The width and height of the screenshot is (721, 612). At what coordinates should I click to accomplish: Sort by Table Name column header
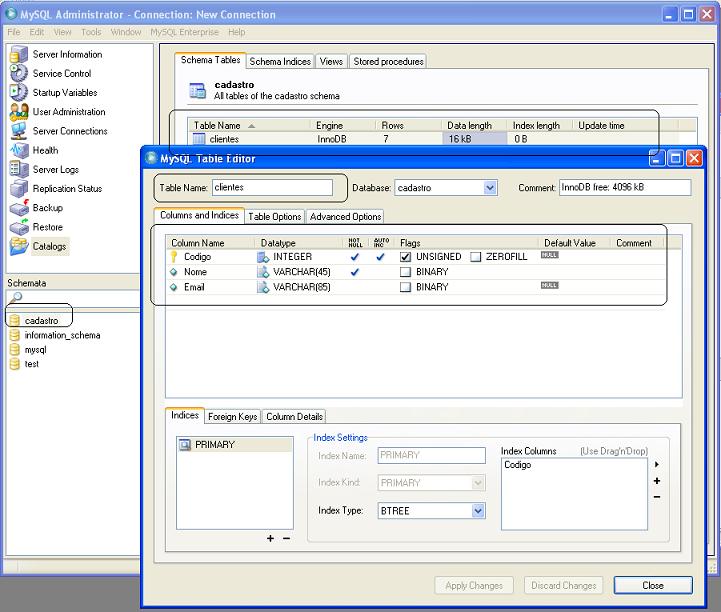(x=248, y=125)
